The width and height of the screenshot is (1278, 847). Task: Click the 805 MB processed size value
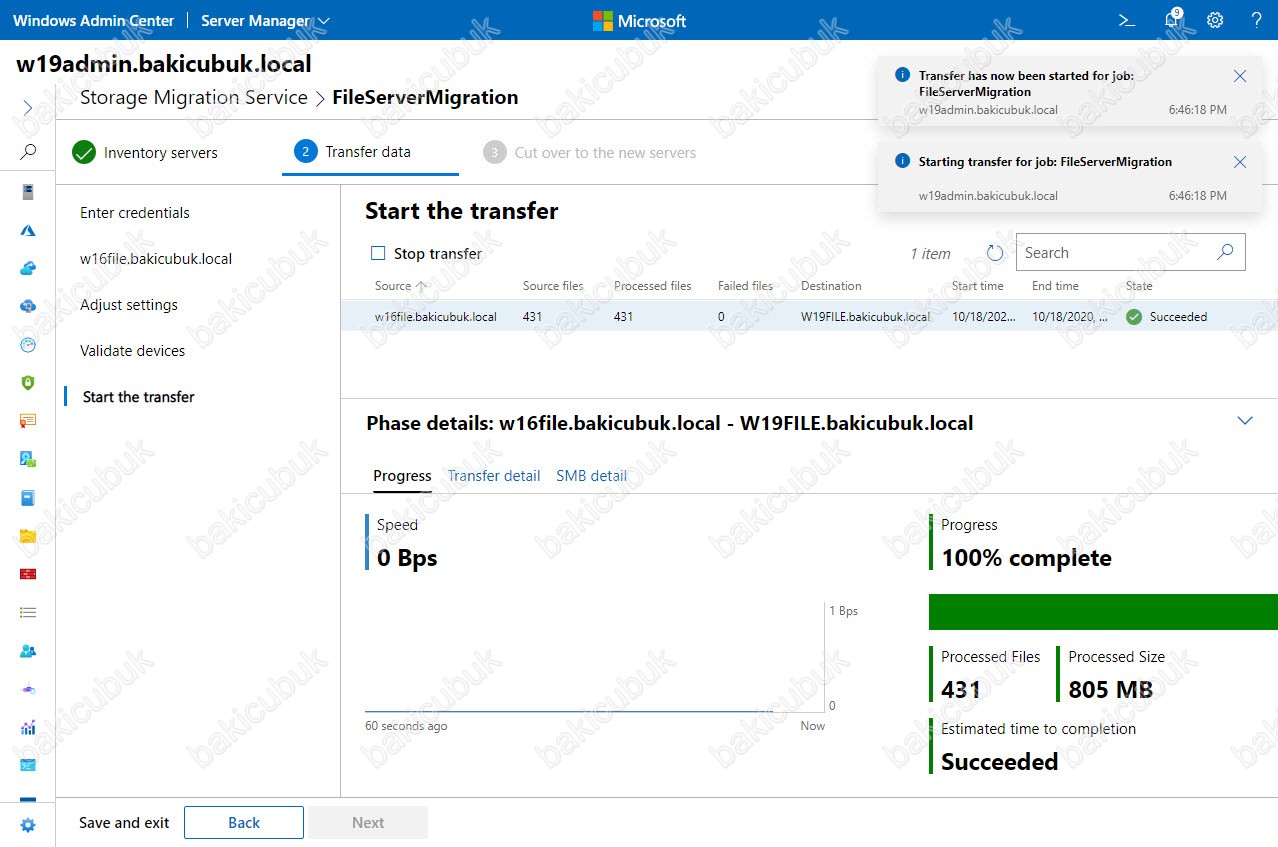(x=1110, y=689)
